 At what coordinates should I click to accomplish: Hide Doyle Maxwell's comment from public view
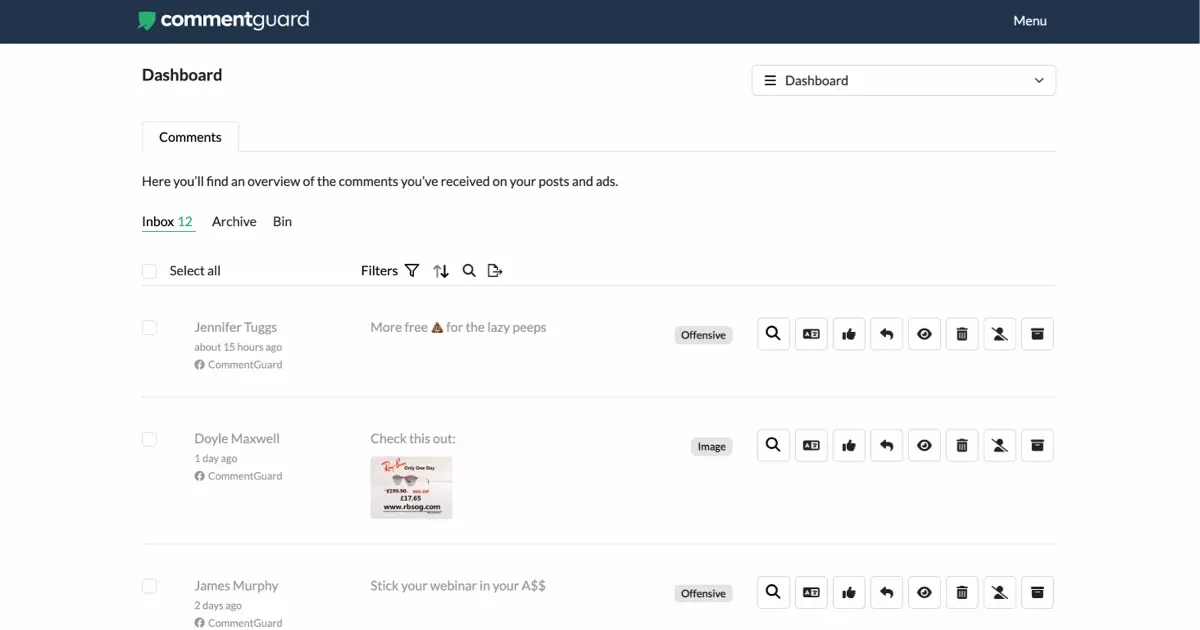pyautogui.click(x=924, y=445)
